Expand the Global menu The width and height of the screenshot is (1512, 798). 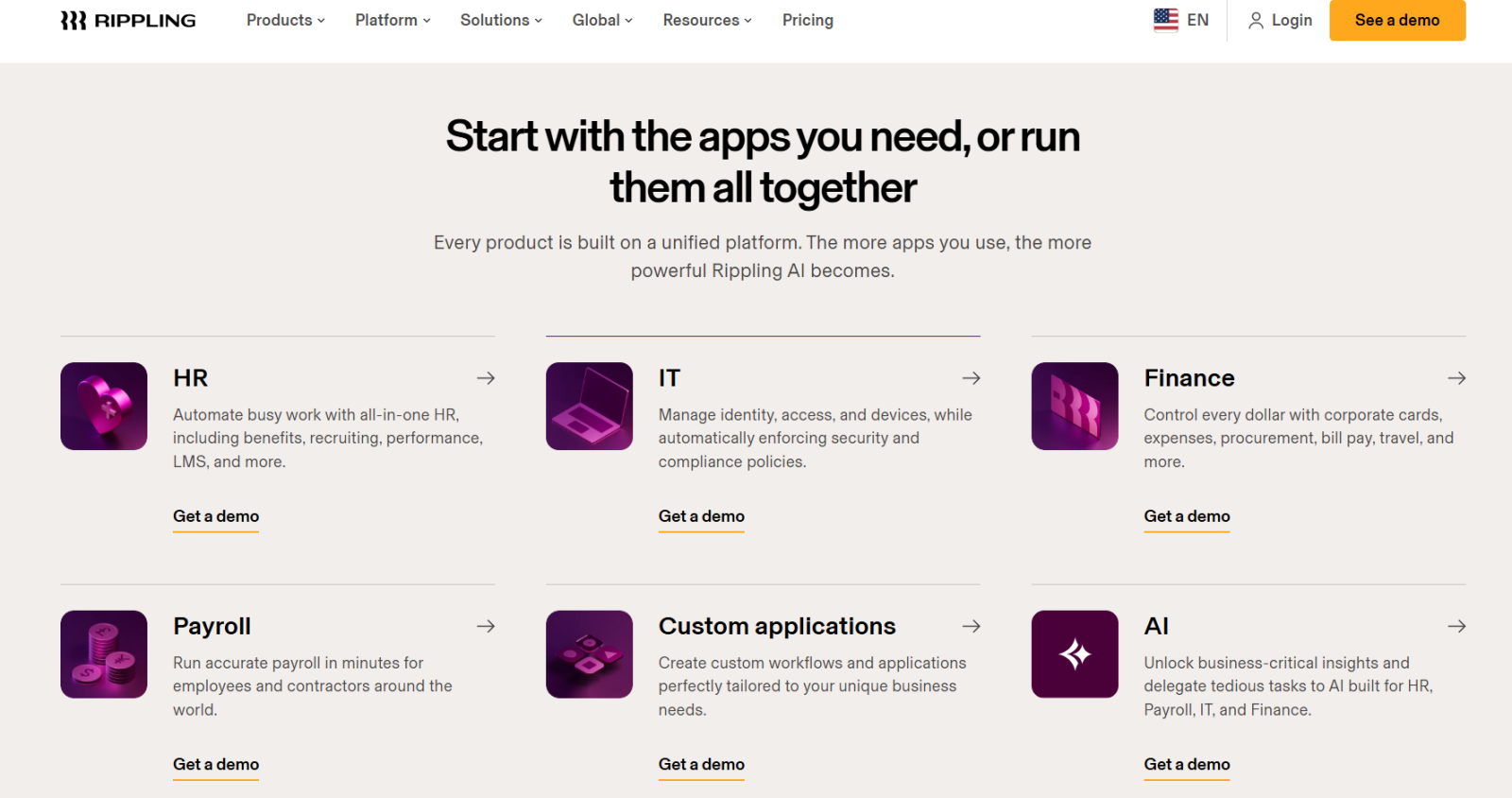click(602, 20)
